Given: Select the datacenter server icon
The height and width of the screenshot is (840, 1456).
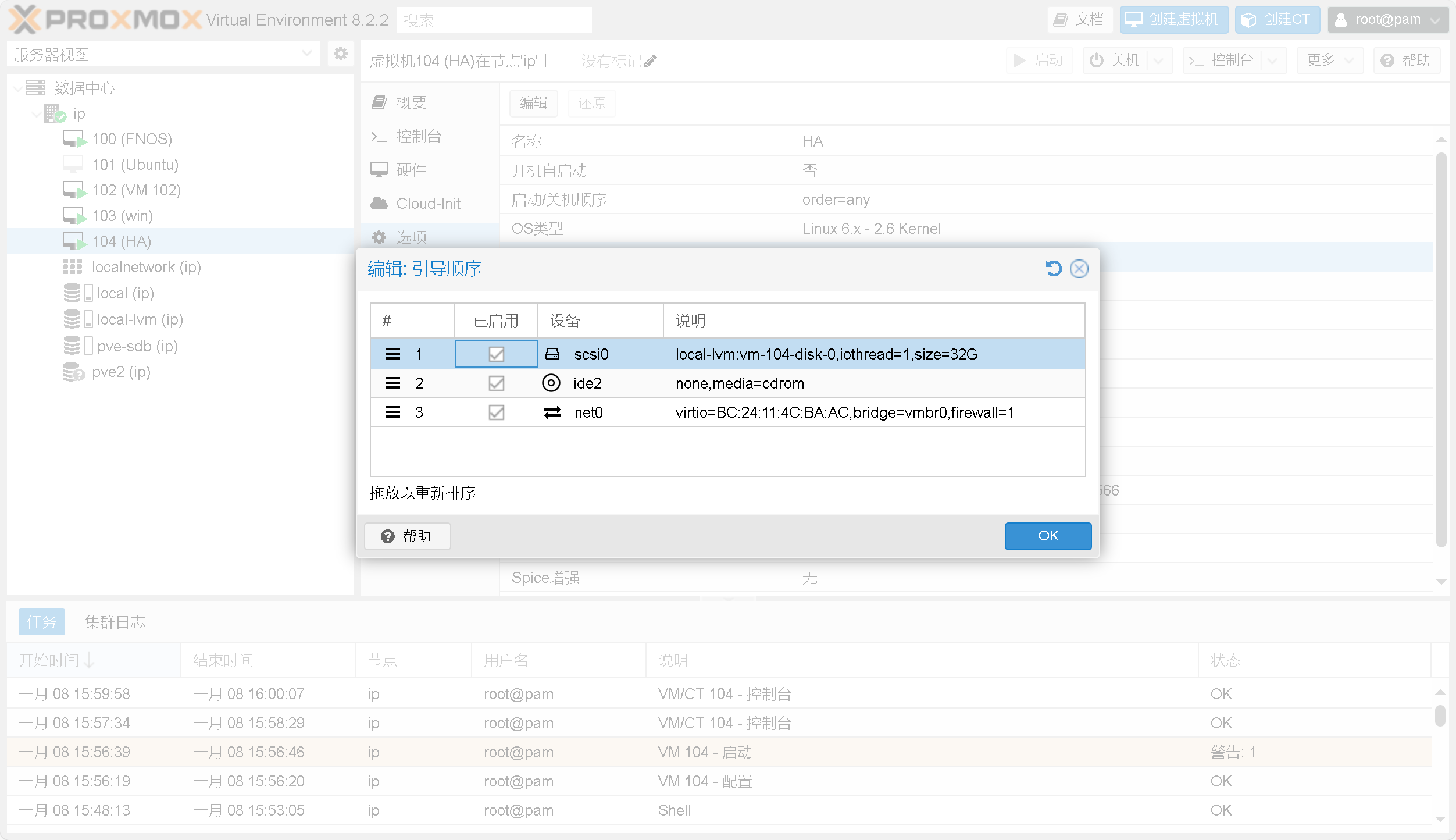Looking at the screenshot, I should coord(35,88).
